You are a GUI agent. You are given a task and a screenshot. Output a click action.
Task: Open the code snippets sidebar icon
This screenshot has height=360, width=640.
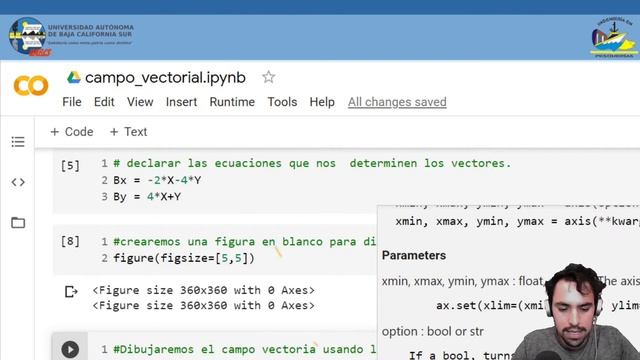[x=18, y=182]
